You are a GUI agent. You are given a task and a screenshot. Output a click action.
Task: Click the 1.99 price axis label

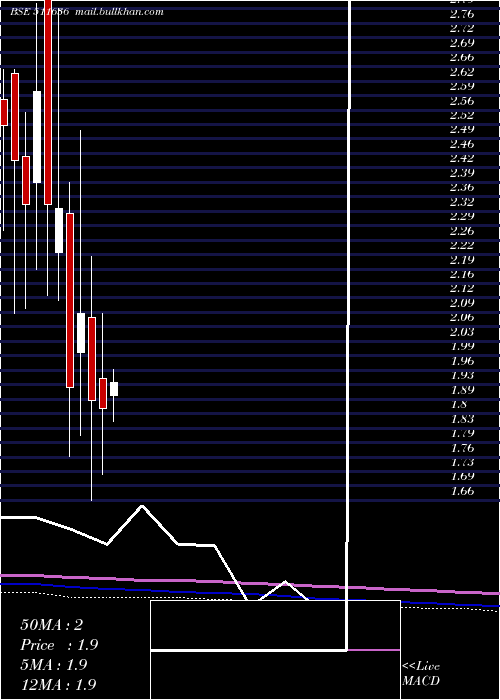click(462, 346)
